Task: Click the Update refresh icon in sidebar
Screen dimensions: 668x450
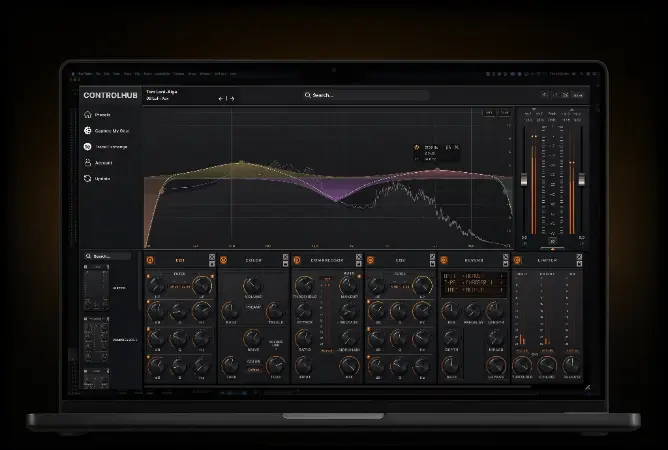Action: (88, 178)
